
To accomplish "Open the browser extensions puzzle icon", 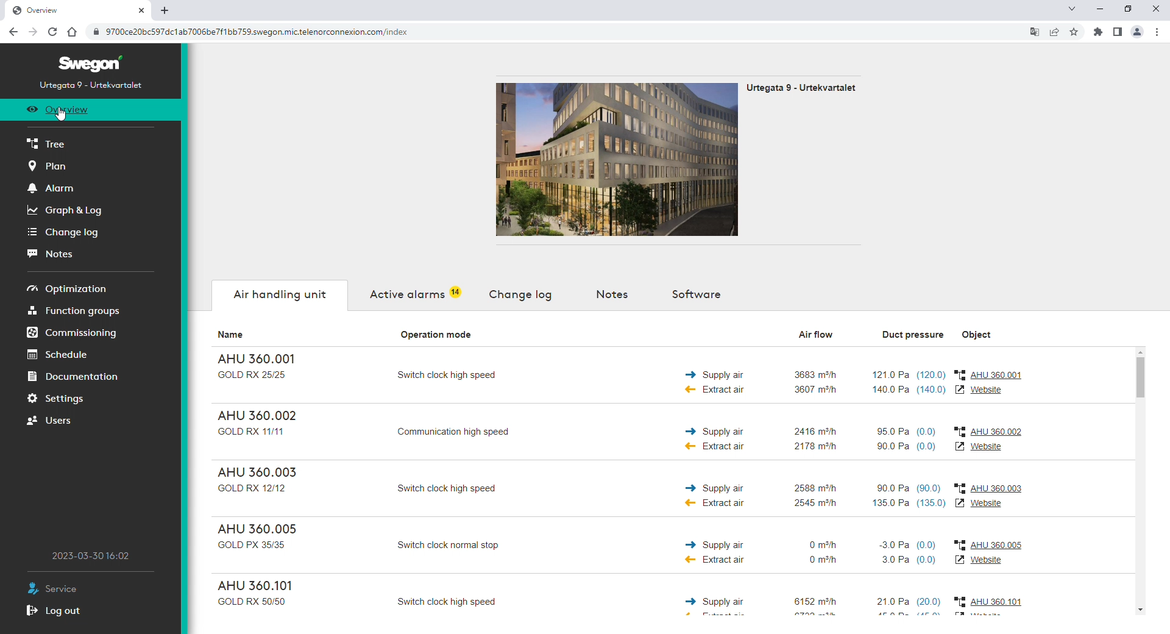I will [1098, 32].
